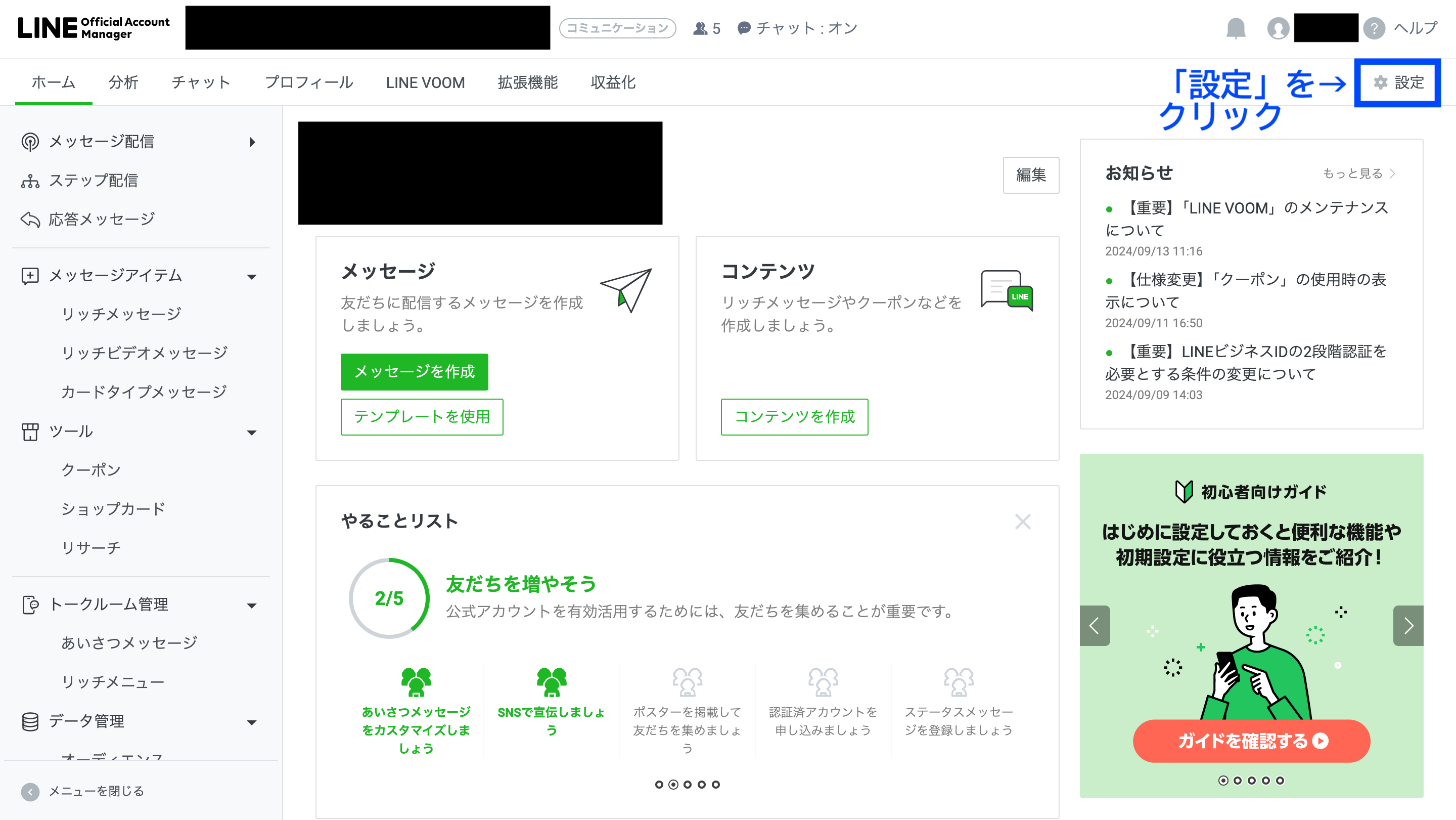Open the help question mark icon
The width and height of the screenshot is (1456, 820).
(x=1374, y=28)
